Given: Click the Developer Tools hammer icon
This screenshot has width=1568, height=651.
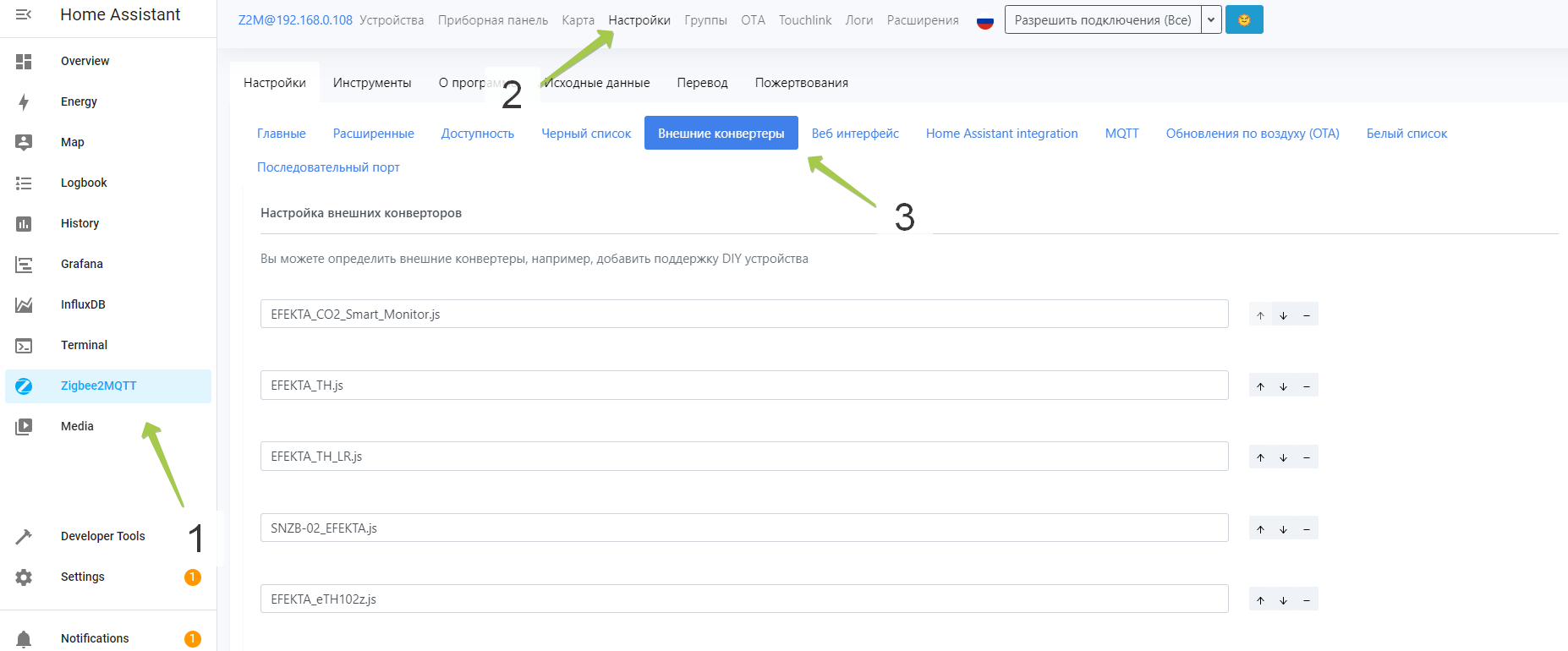Looking at the screenshot, I should (x=24, y=536).
